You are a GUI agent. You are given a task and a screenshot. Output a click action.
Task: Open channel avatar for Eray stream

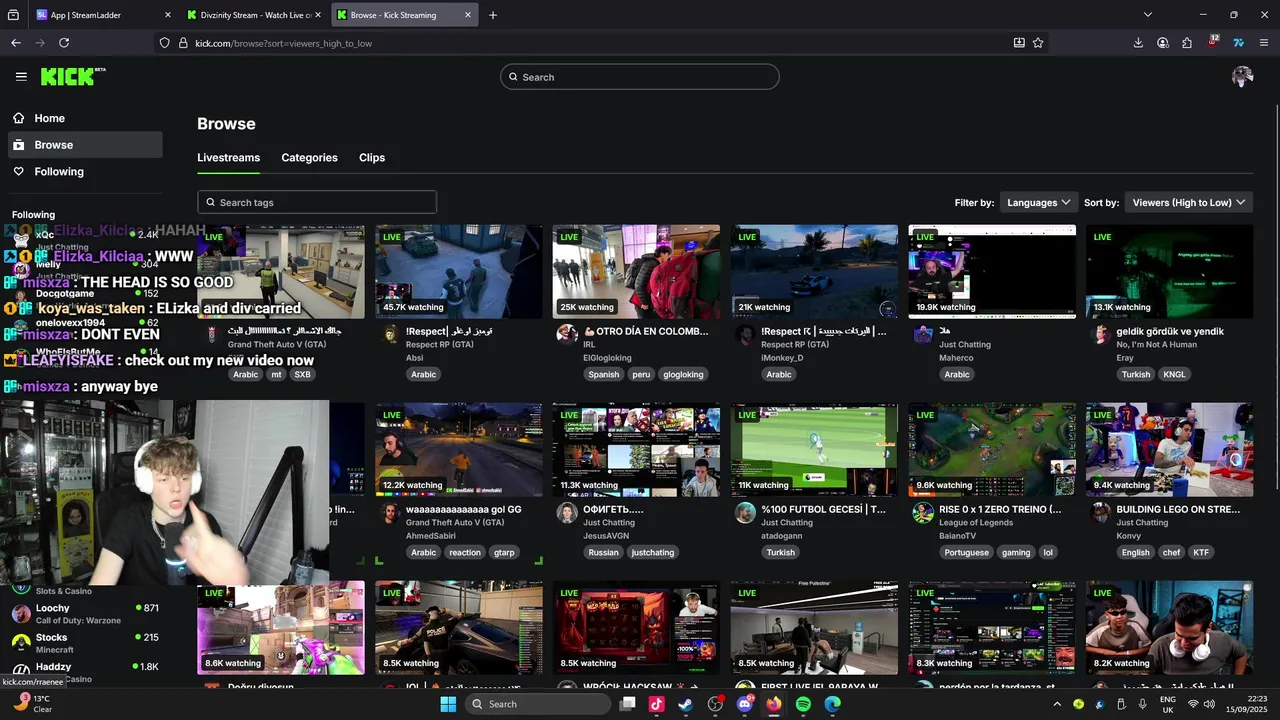tap(1101, 334)
